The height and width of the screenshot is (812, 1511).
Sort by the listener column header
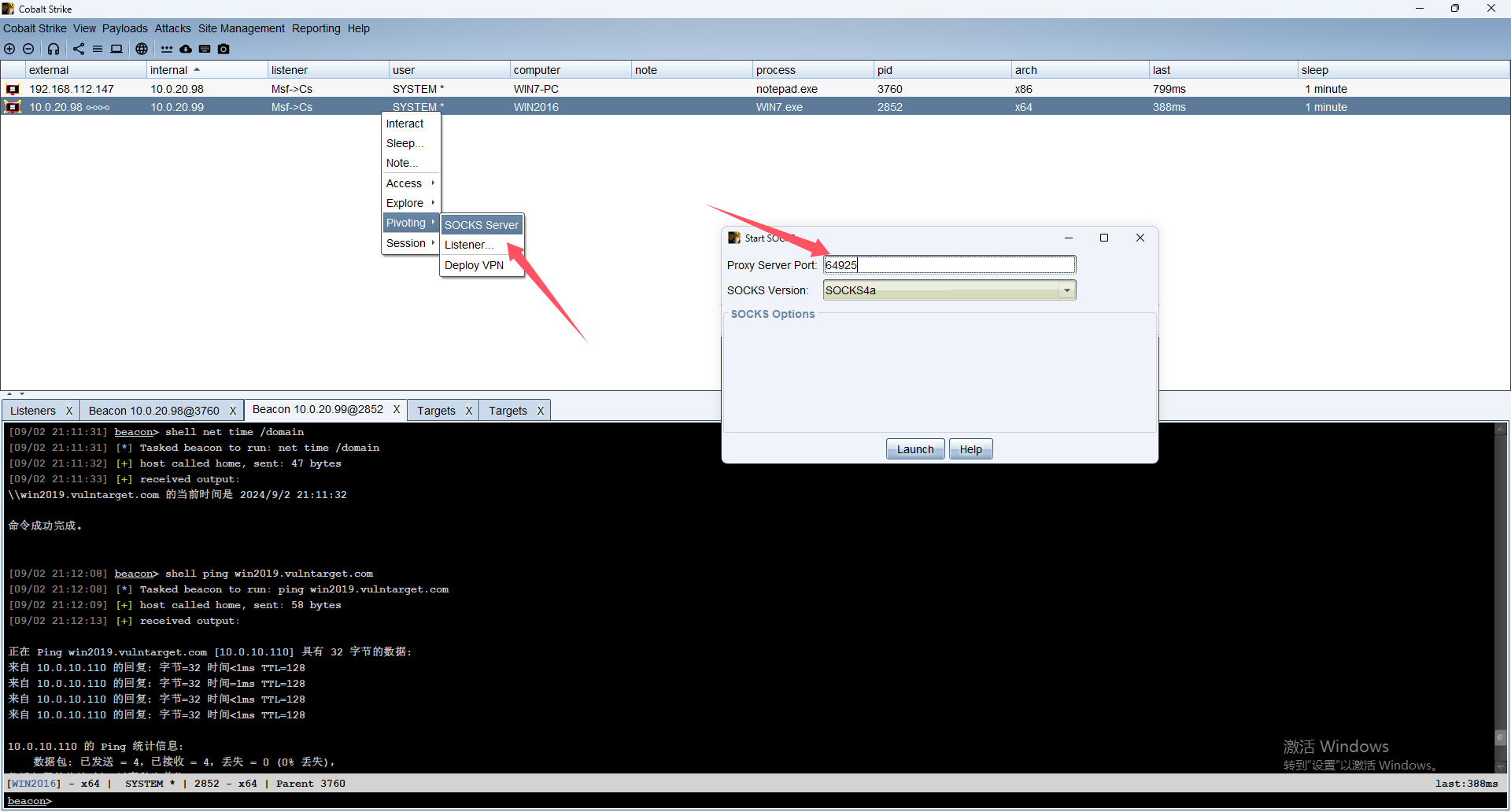(x=328, y=70)
